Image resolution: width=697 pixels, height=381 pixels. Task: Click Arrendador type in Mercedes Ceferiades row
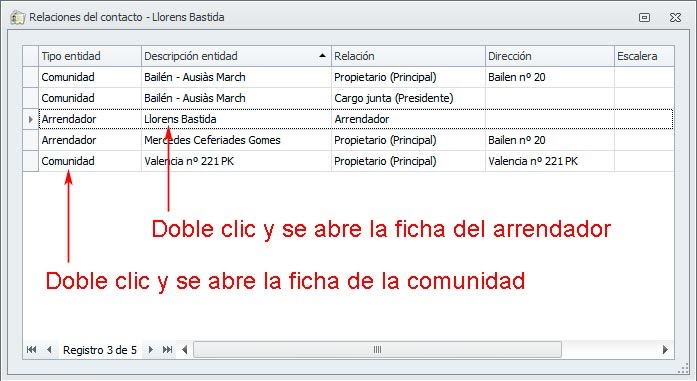pos(90,140)
